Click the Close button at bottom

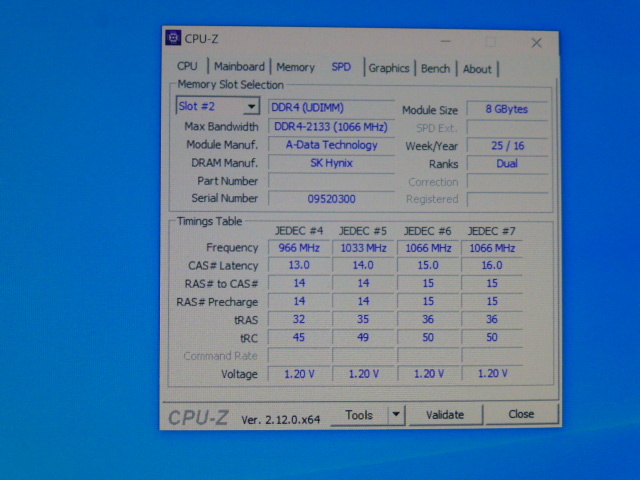521,414
